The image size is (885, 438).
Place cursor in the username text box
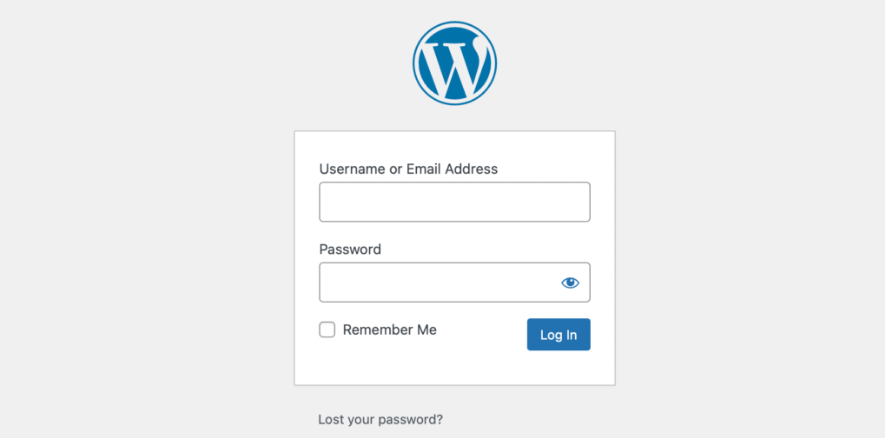454,202
